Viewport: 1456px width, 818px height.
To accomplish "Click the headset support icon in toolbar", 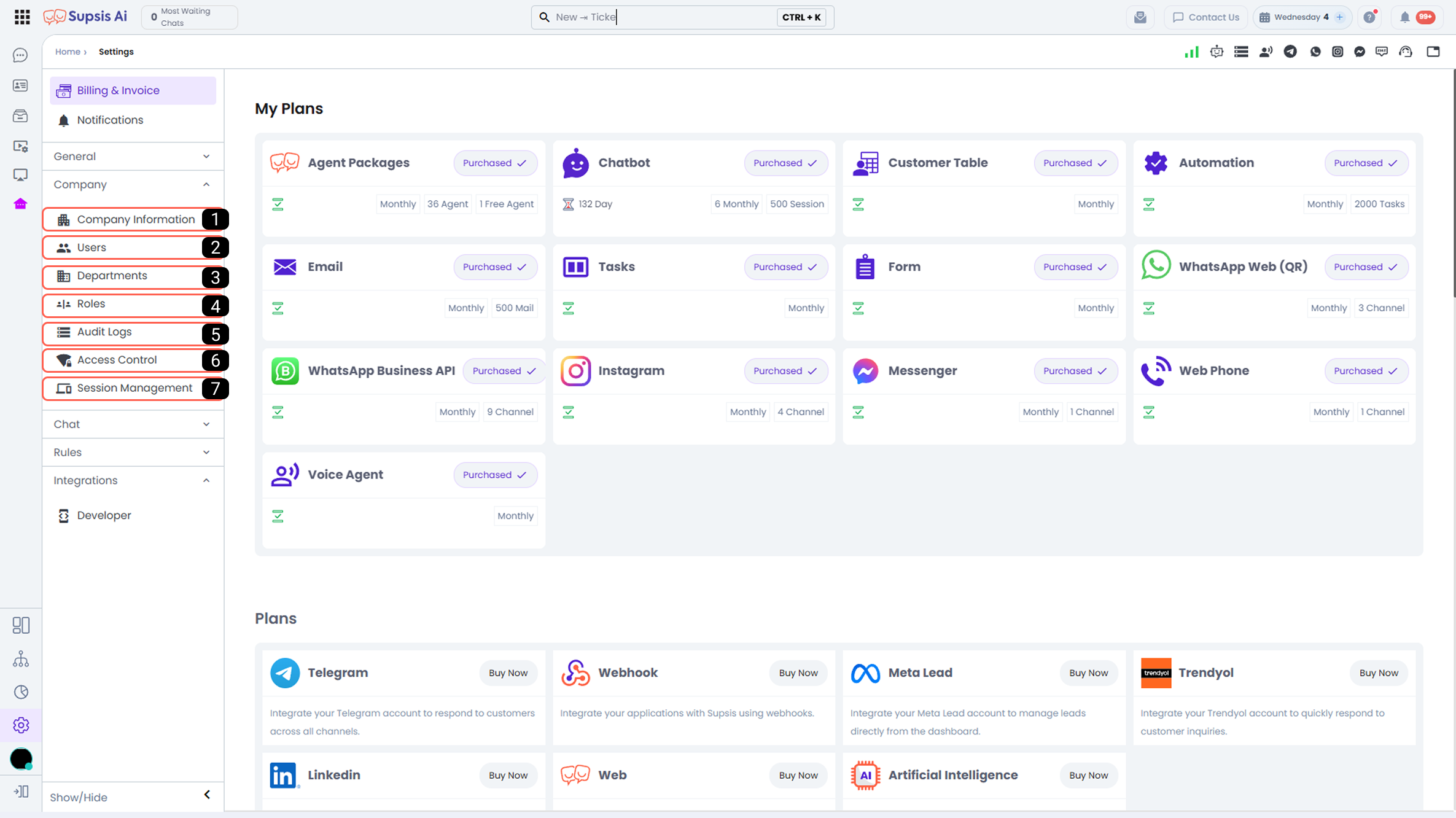I will point(1406,52).
